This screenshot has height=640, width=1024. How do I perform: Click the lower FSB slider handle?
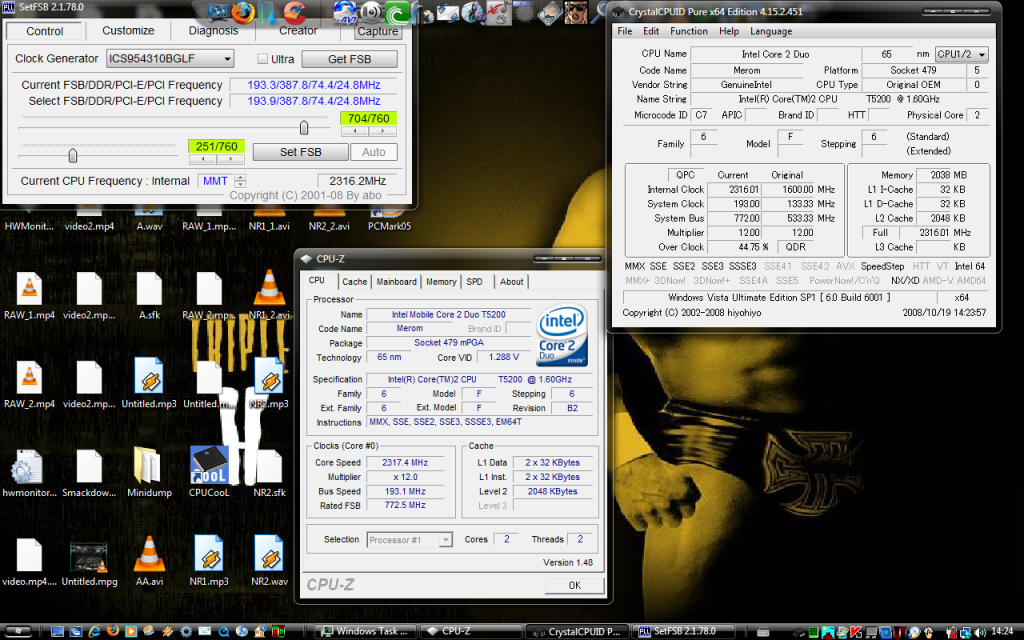pos(72,155)
